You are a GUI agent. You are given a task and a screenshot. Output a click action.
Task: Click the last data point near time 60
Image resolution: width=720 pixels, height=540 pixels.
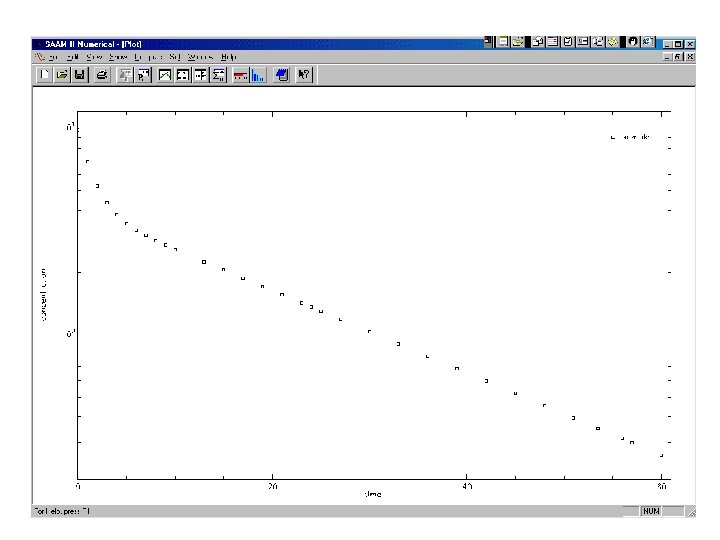click(661, 455)
